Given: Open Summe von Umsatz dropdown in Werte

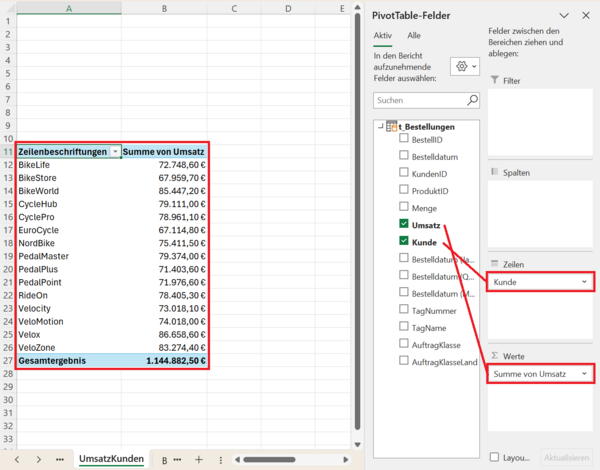Looking at the screenshot, I should [x=583, y=374].
